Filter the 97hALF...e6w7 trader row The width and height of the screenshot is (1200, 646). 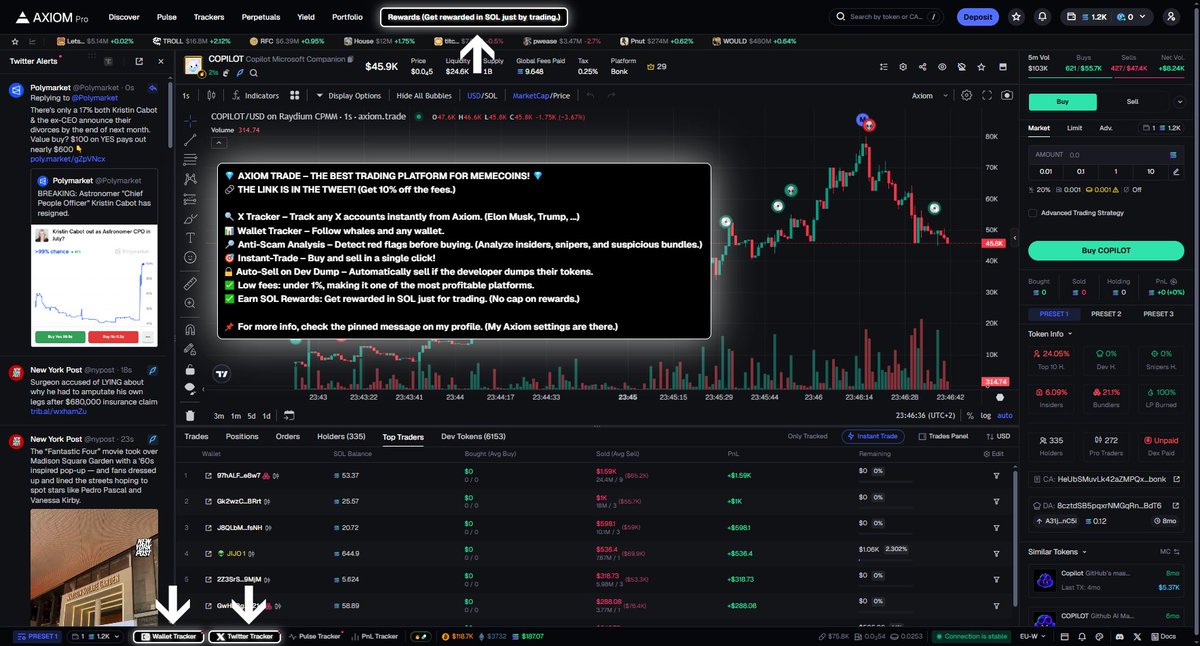pos(996,475)
